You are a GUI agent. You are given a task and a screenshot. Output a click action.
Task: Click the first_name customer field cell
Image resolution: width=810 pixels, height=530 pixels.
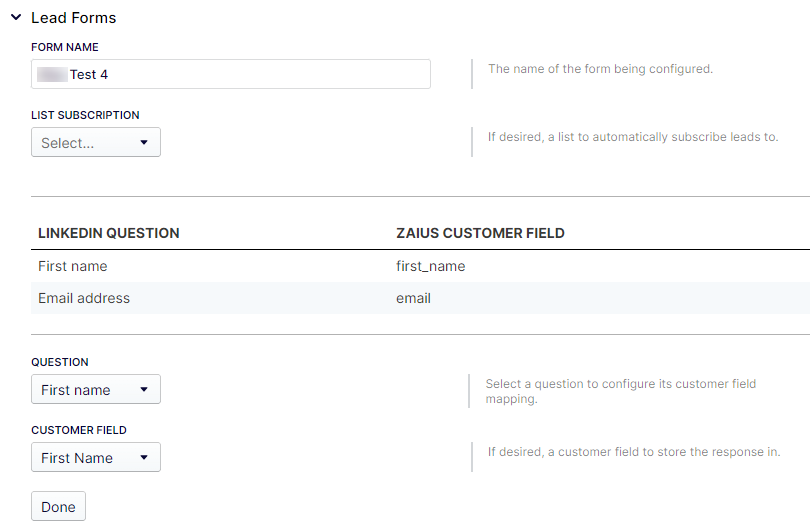(431, 266)
